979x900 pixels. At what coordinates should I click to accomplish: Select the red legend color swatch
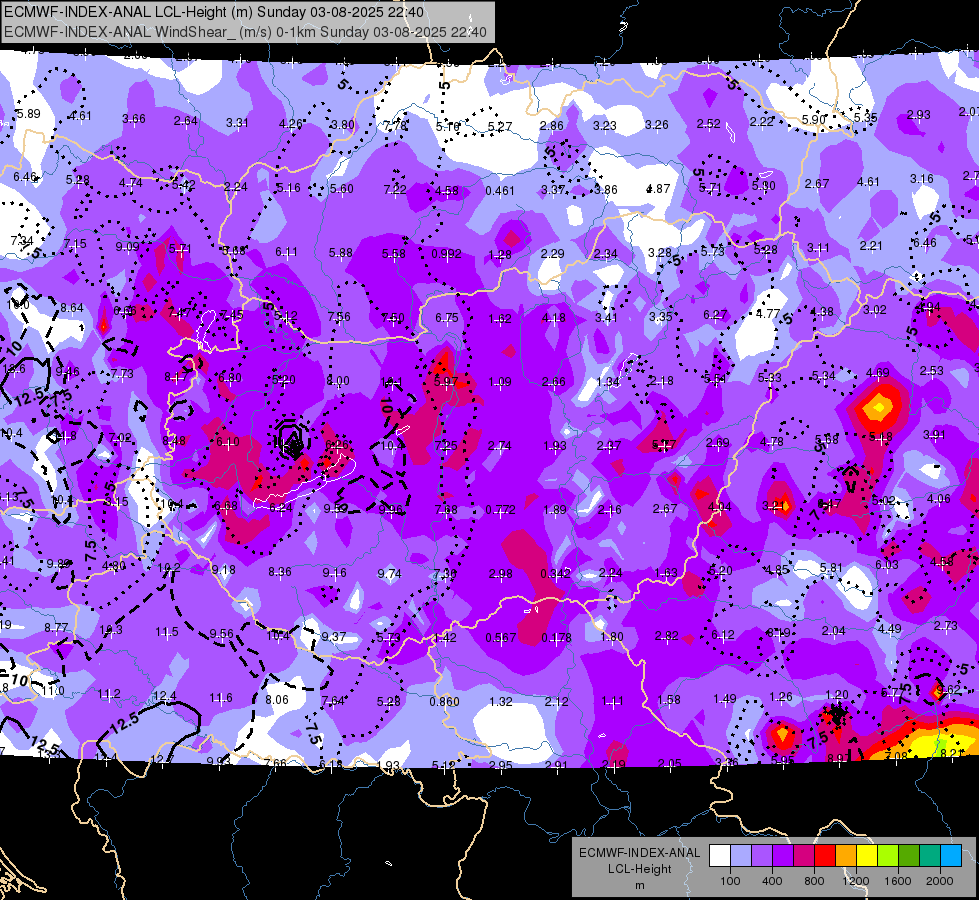click(825, 856)
